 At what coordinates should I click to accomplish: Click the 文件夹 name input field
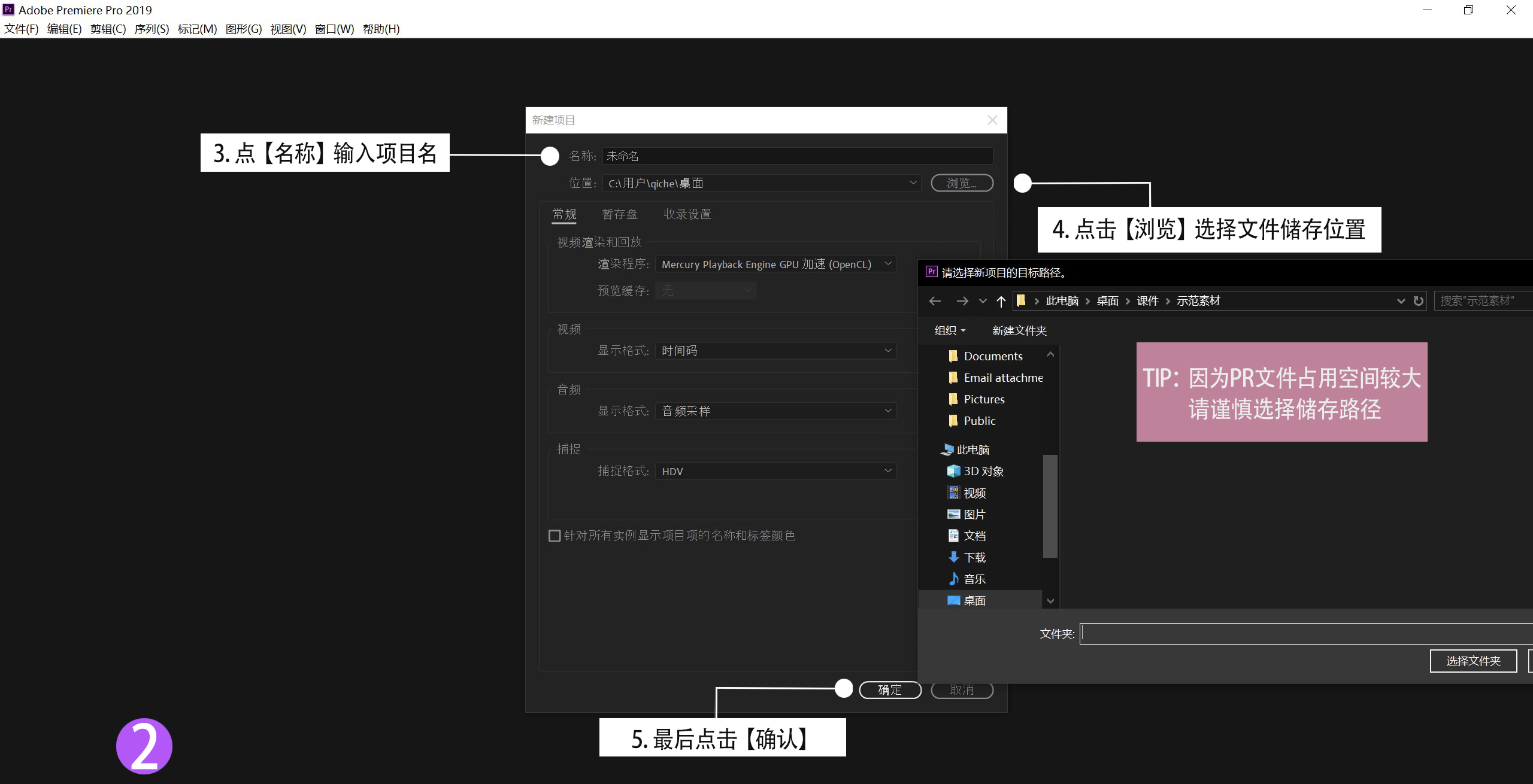[1306, 634]
